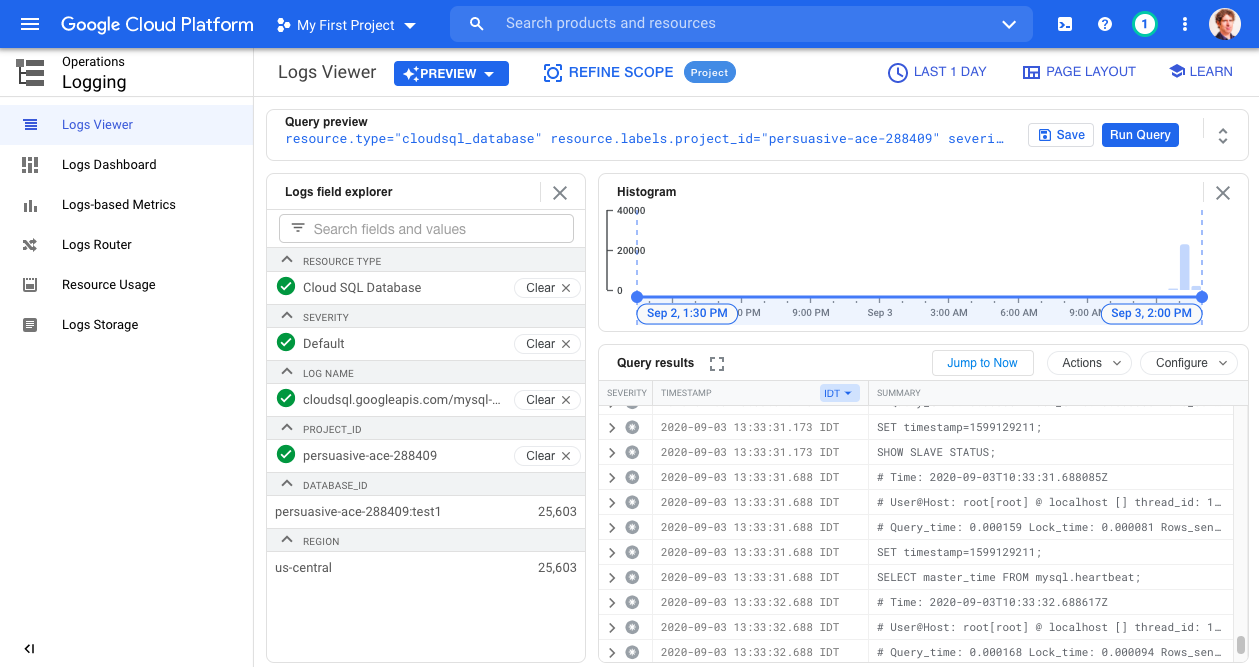This screenshot has width=1259, height=667.
Task: Open the LEARN link
Action: pyautogui.click(x=1200, y=72)
